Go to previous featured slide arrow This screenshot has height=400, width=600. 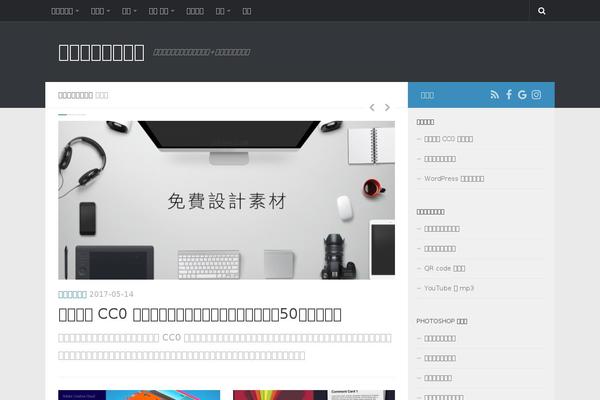coord(372,108)
